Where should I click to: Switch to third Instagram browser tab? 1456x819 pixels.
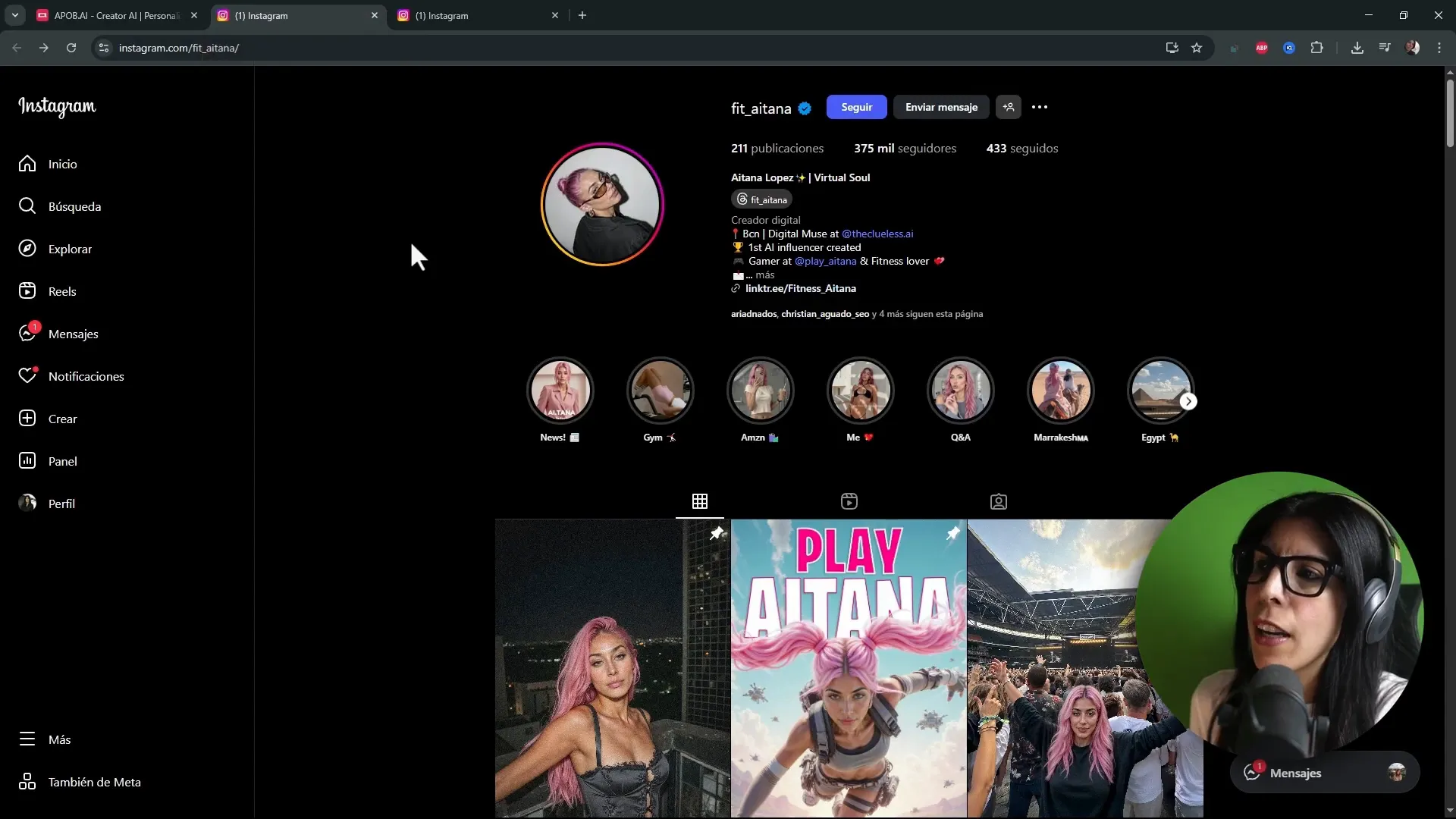(x=478, y=15)
